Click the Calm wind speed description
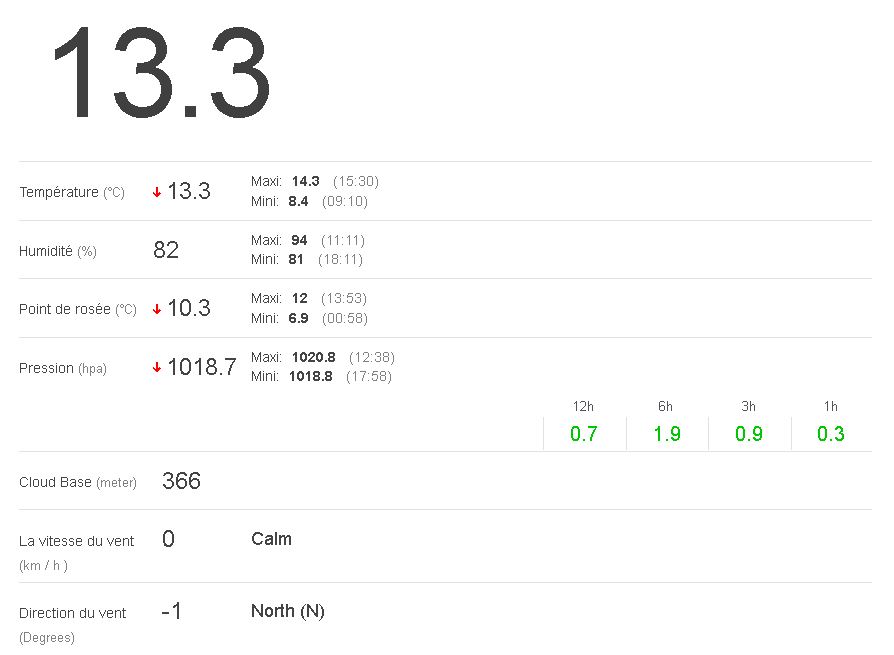 click(x=271, y=539)
